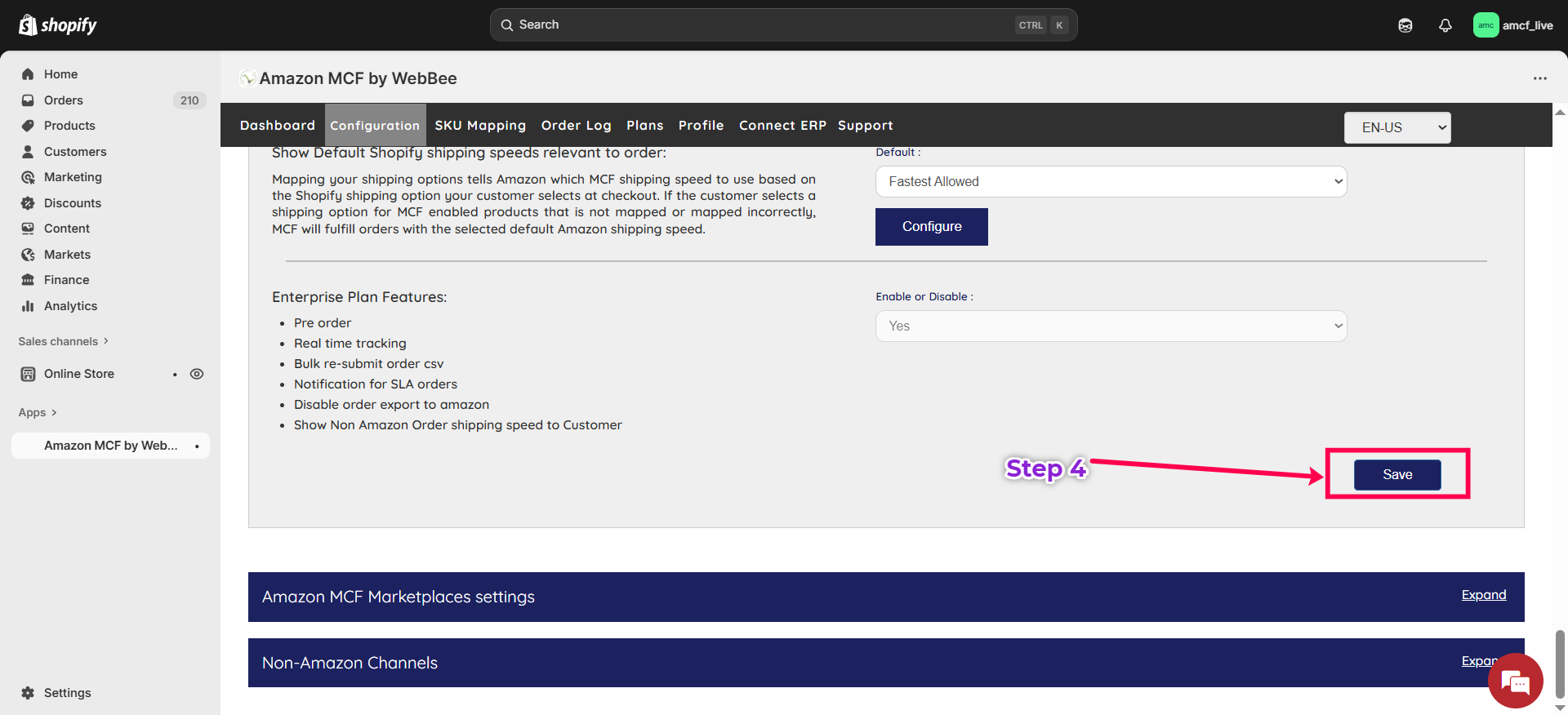Expand Amazon MCF Marketplaces settings
Screen dimensions: 1568x715
[x=1483, y=595]
